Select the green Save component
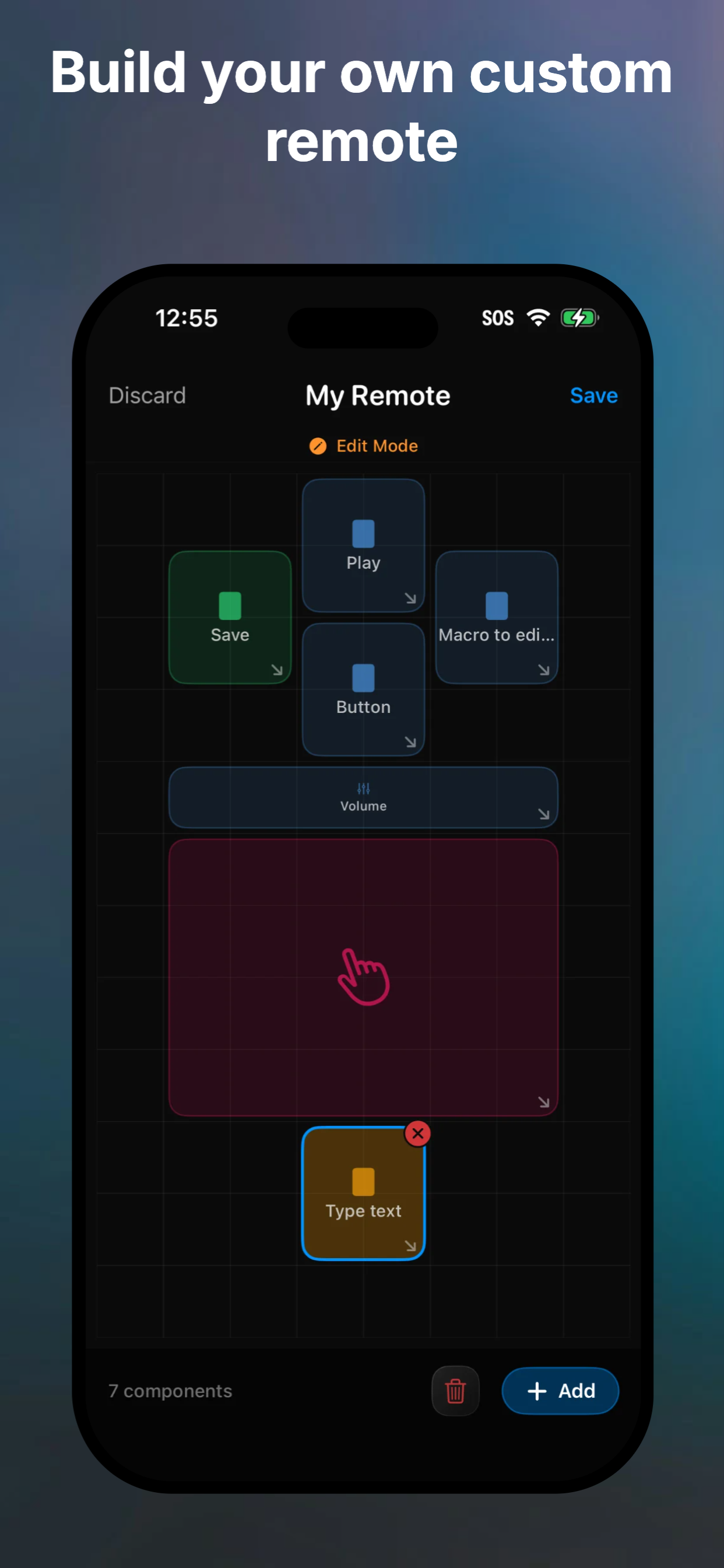This screenshot has width=724, height=1568. click(x=230, y=617)
